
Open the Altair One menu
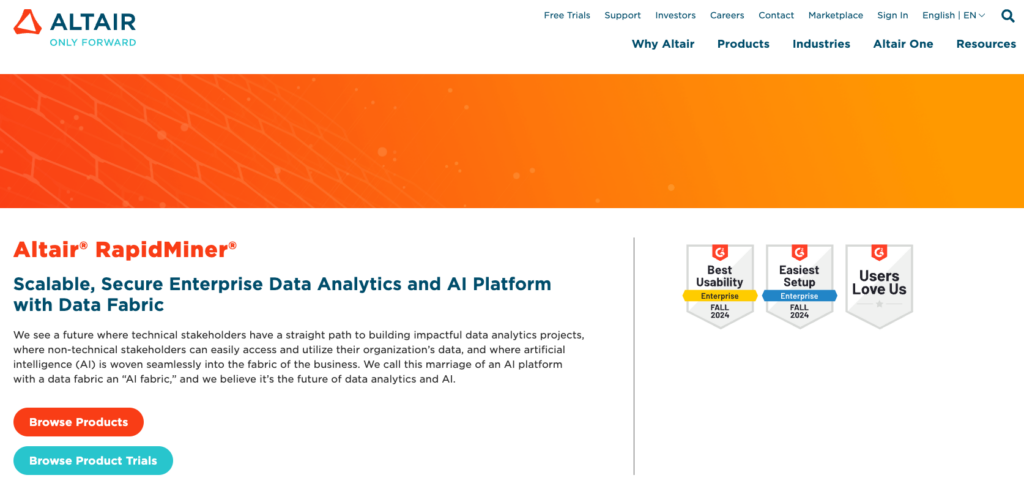(903, 44)
